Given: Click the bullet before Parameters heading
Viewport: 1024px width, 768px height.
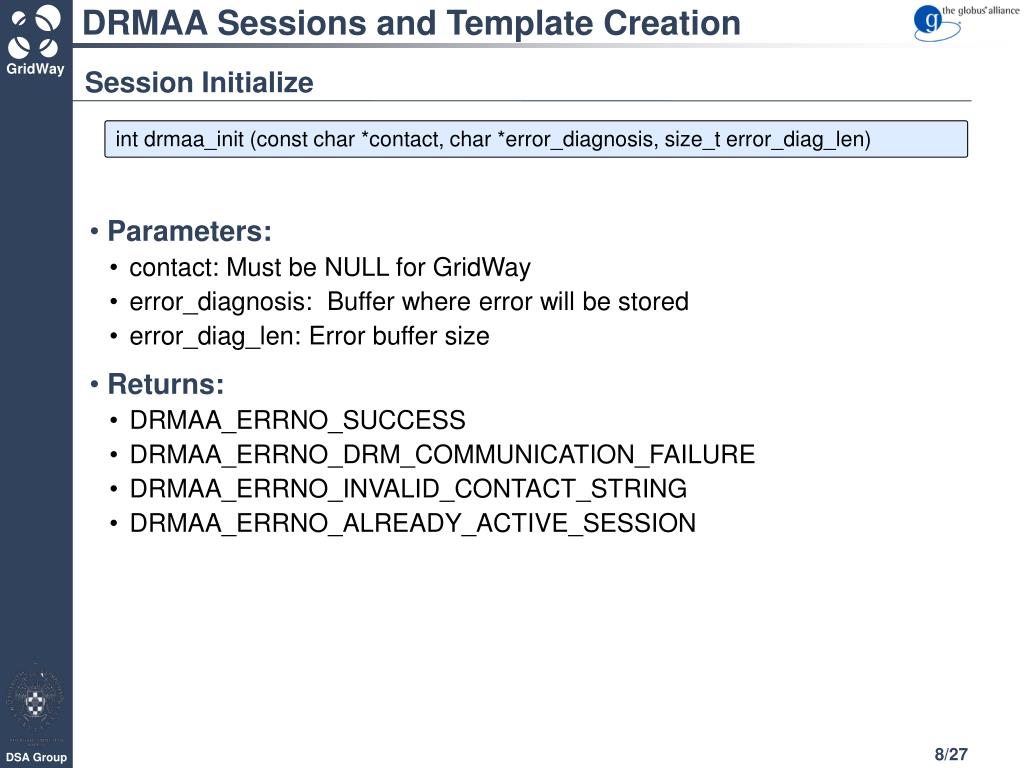Looking at the screenshot, I should click(95, 231).
